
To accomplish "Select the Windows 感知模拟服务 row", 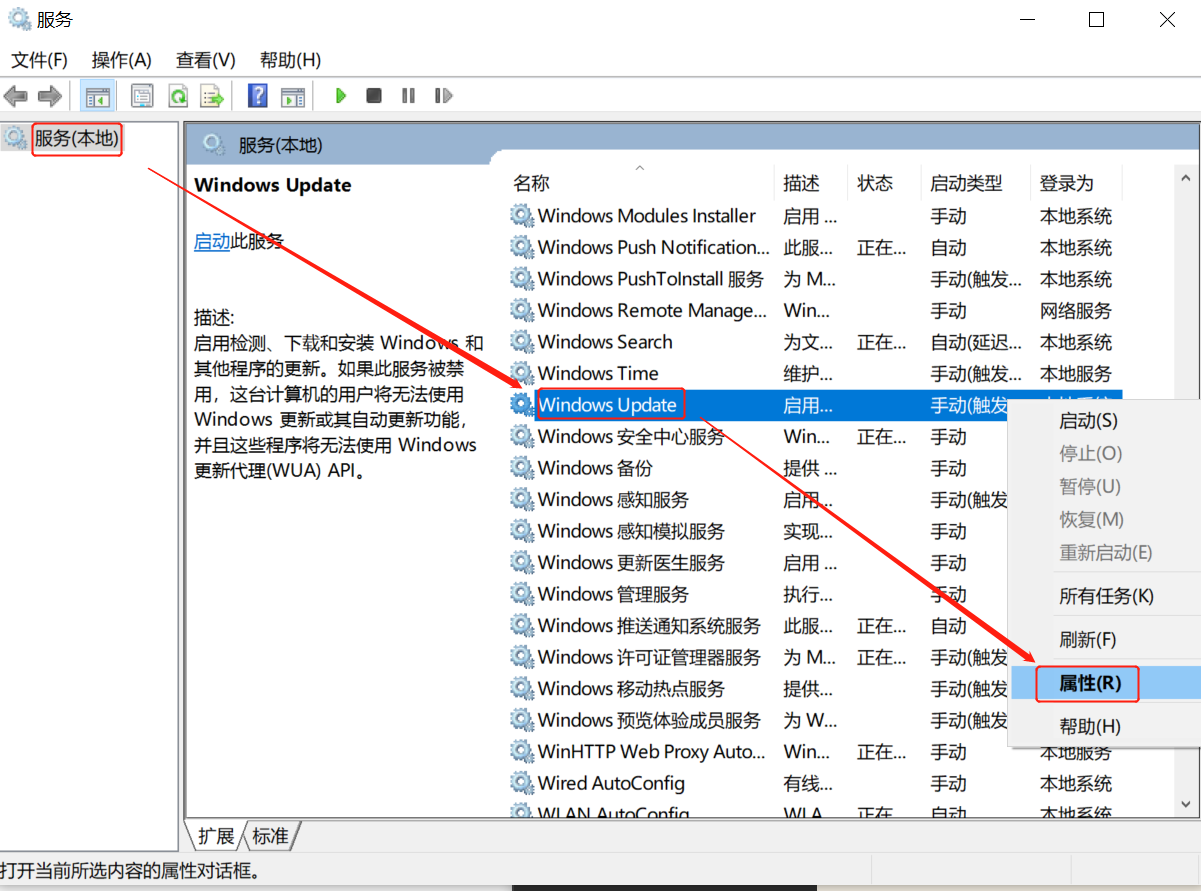I will pyautogui.click(x=760, y=530).
